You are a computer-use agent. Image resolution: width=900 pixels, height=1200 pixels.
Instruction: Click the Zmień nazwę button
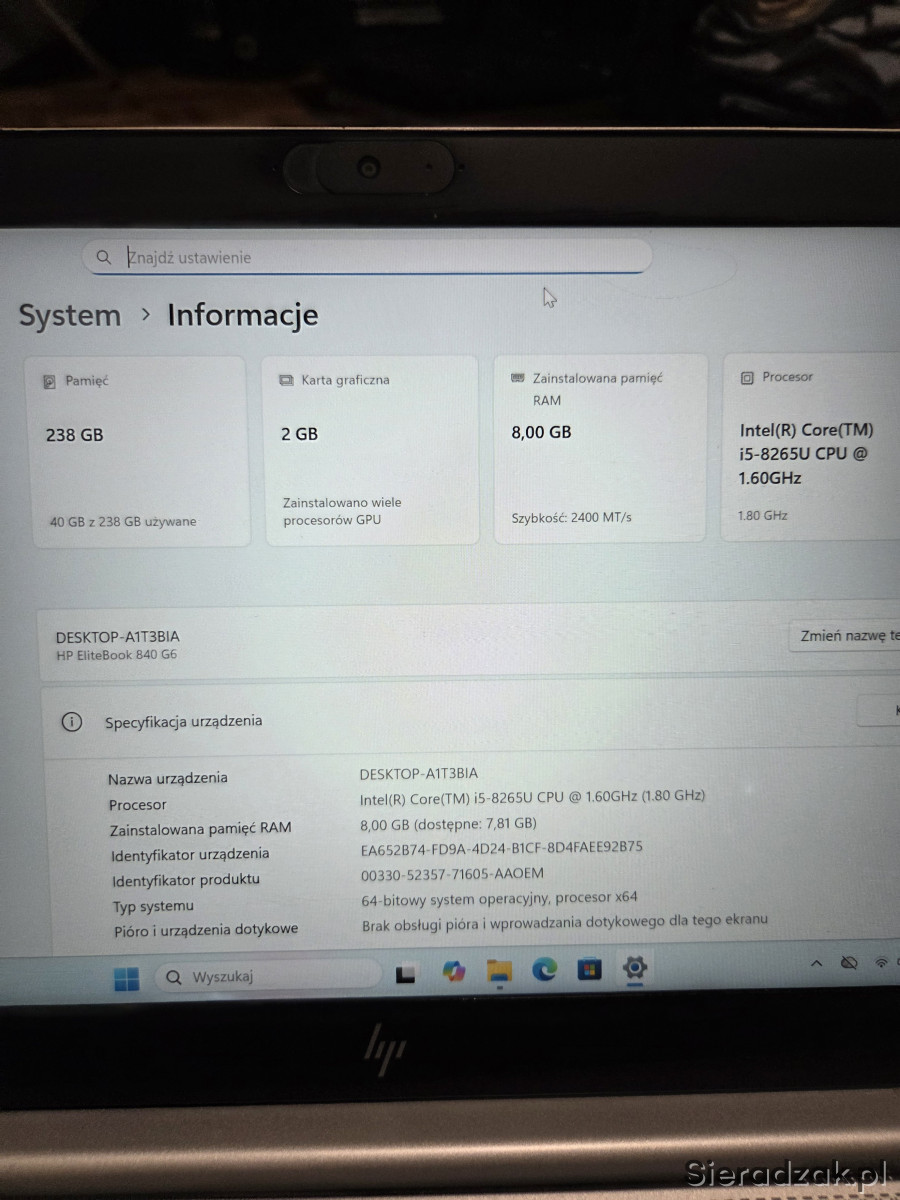click(x=847, y=636)
